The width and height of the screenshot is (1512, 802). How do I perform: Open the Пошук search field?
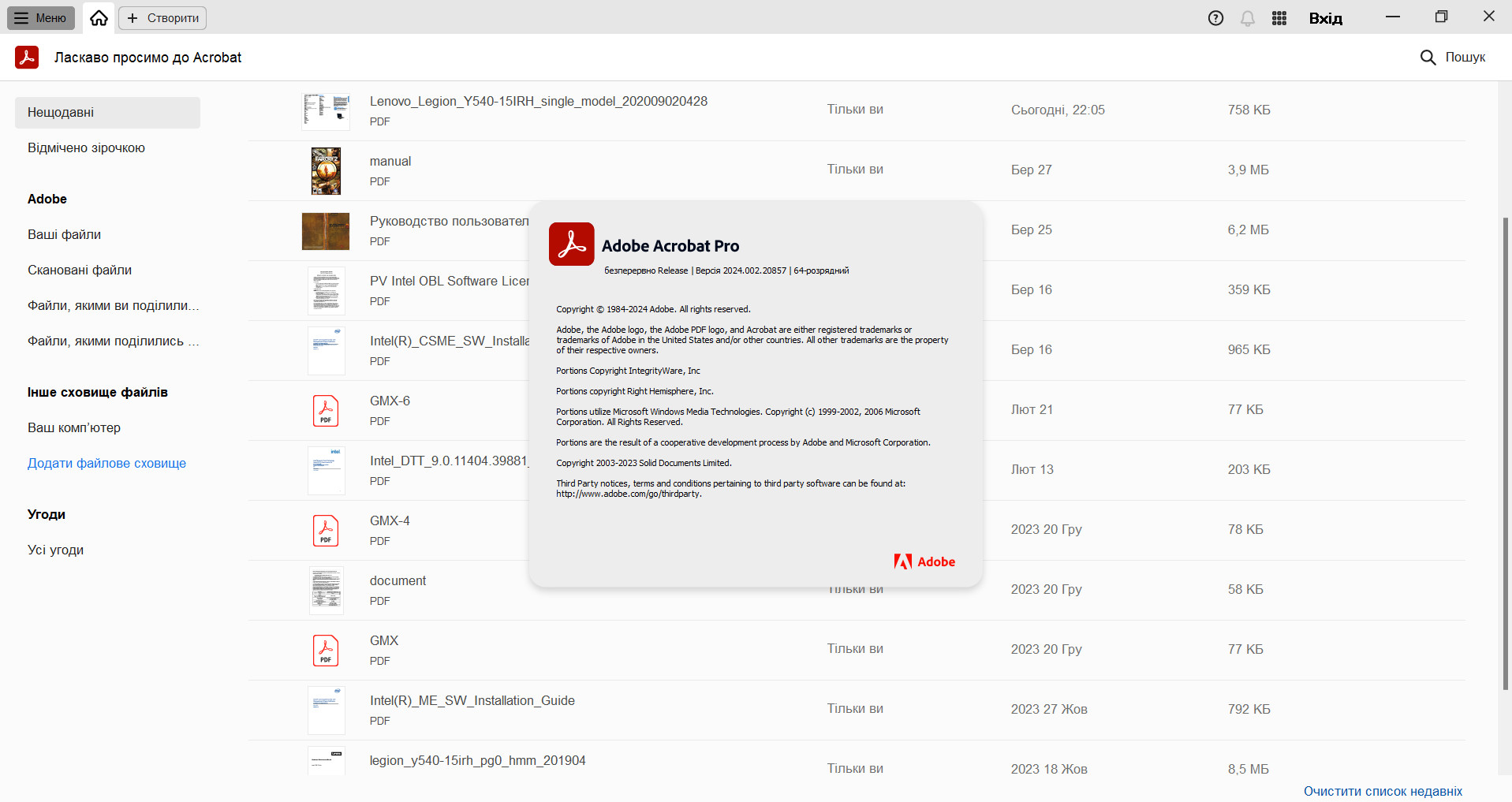click(1453, 58)
